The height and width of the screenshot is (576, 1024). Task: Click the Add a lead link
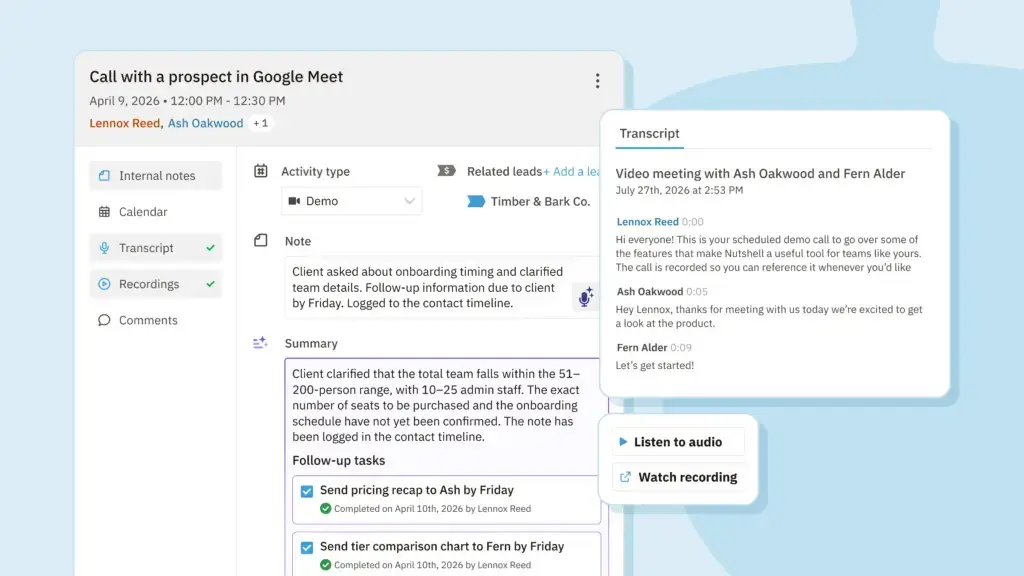(x=572, y=172)
